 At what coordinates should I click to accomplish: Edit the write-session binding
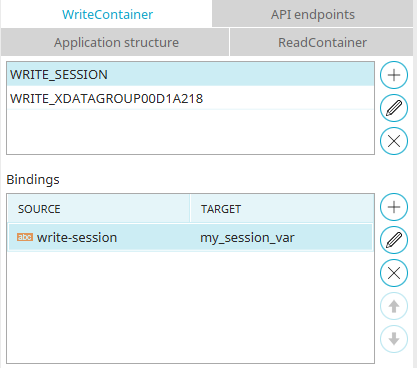click(x=394, y=240)
